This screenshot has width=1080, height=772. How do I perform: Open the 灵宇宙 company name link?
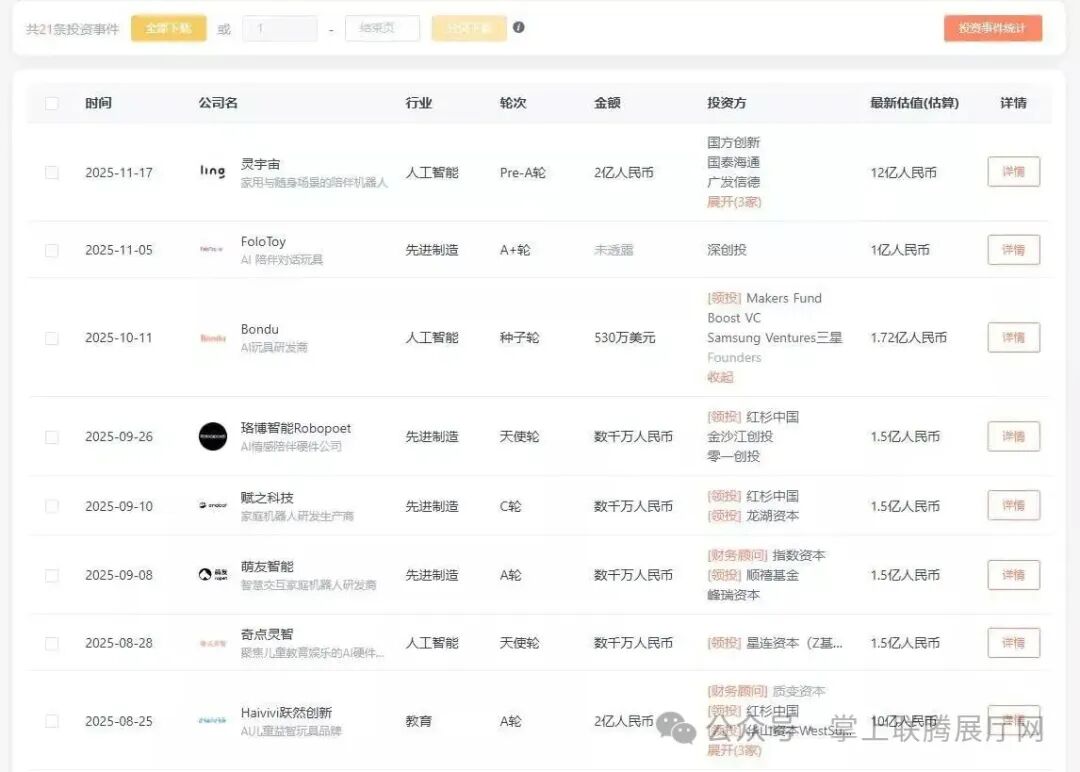[x=260, y=164]
